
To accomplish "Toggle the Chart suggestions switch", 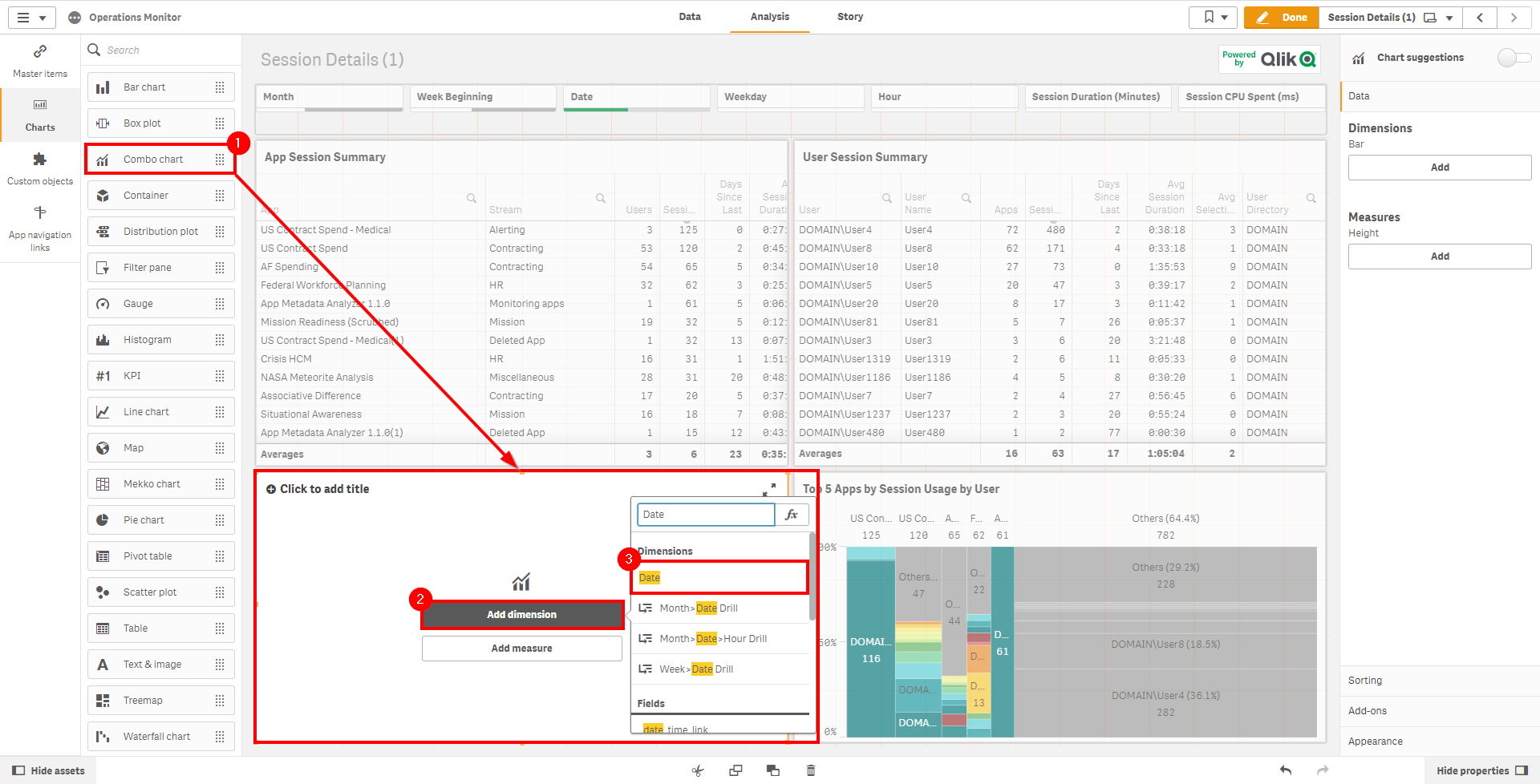I will (x=1514, y=58).
